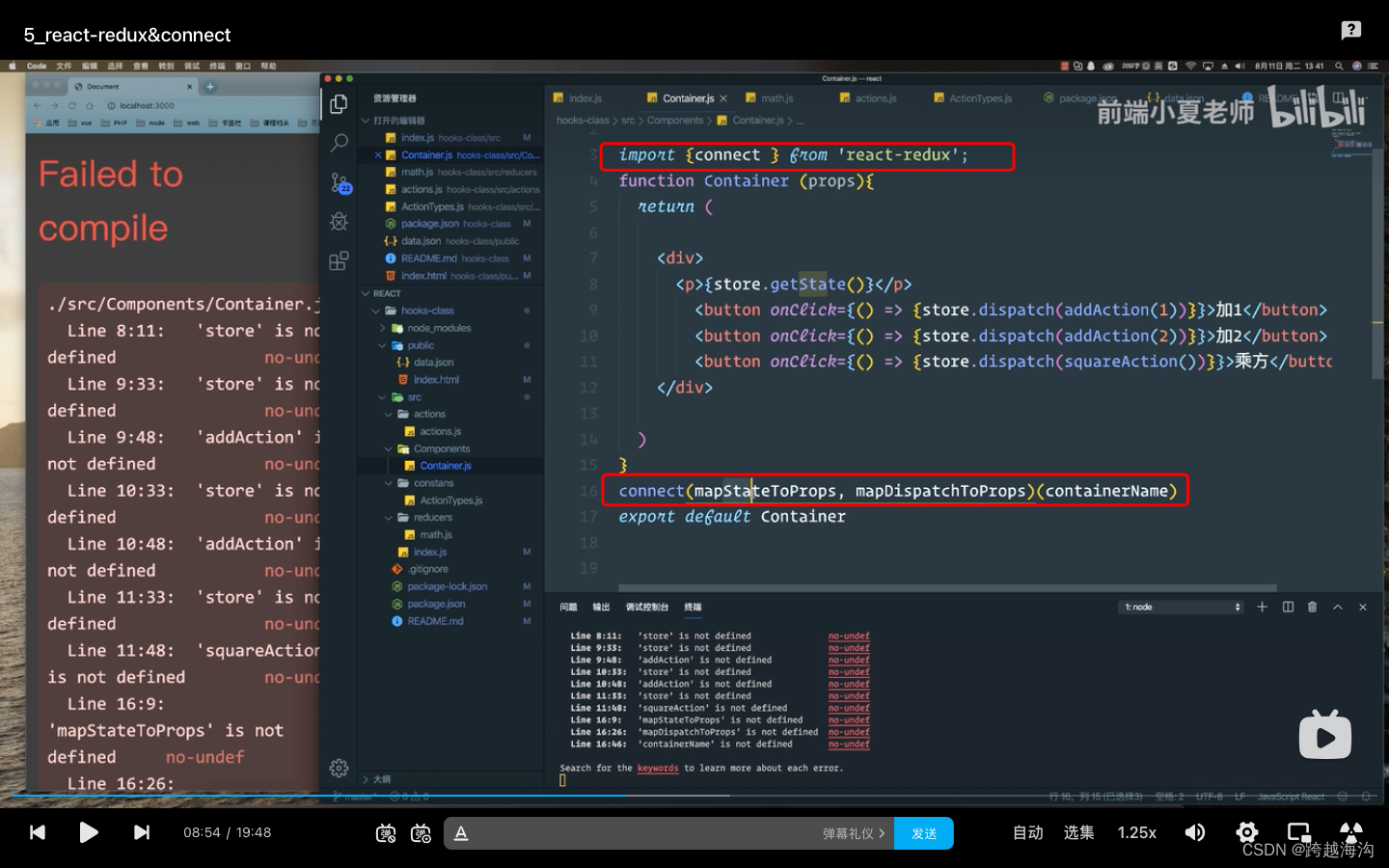Click the large TV play overlay button

(x=1325, y=735)
